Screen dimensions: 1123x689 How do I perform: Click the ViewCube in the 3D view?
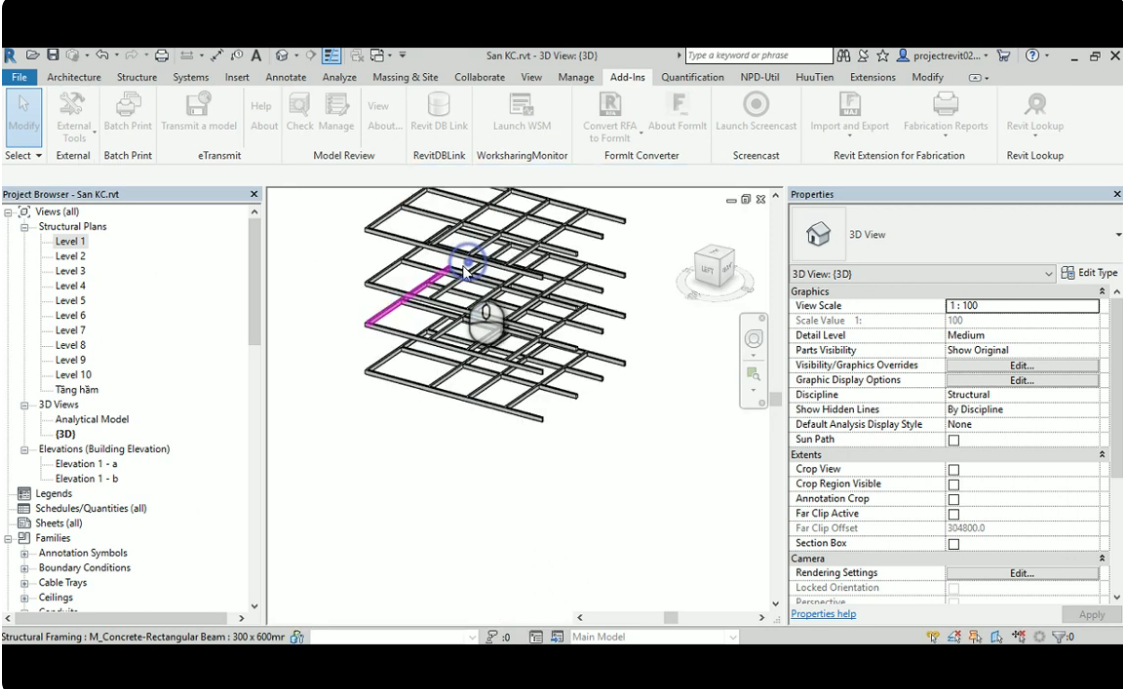click(714, 269)
